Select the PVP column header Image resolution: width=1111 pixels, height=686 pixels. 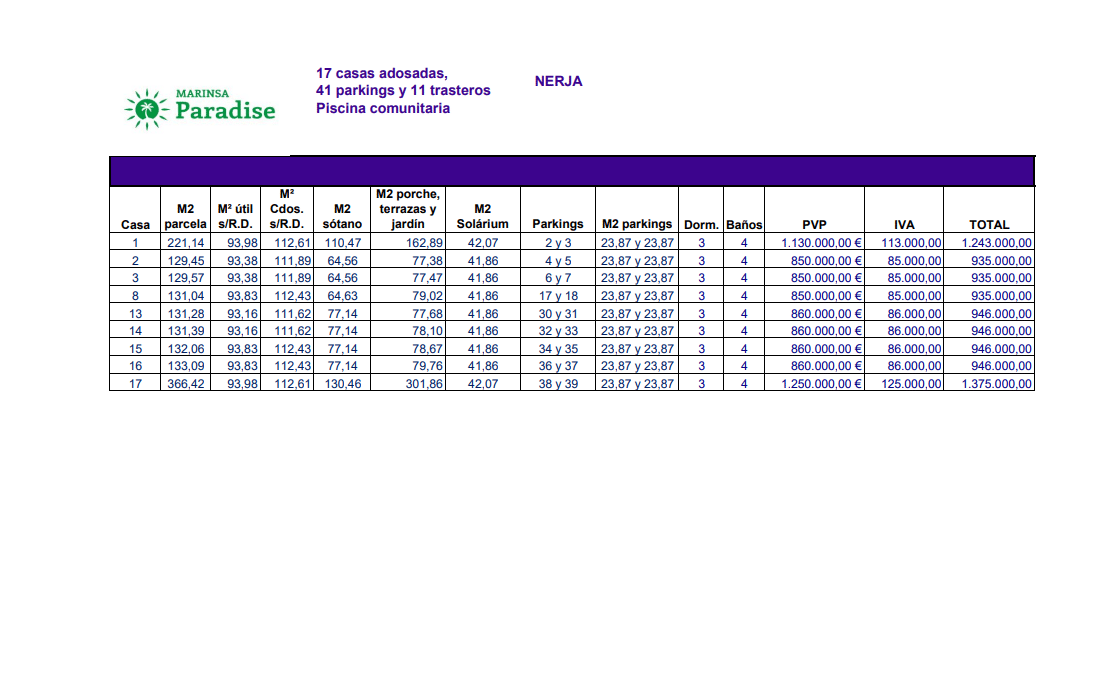814,225
